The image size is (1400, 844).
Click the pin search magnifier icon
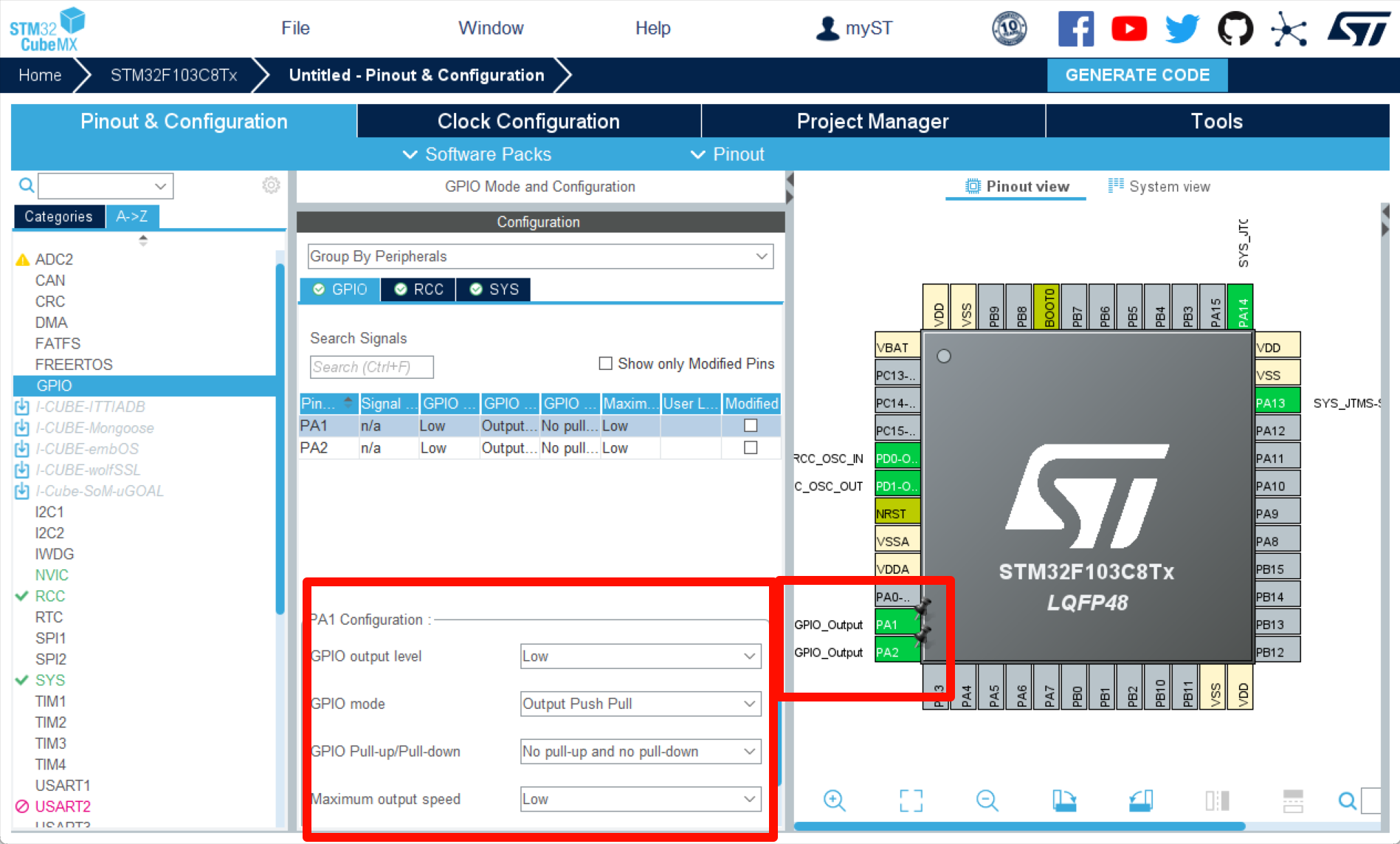[x=1347, y=800]
